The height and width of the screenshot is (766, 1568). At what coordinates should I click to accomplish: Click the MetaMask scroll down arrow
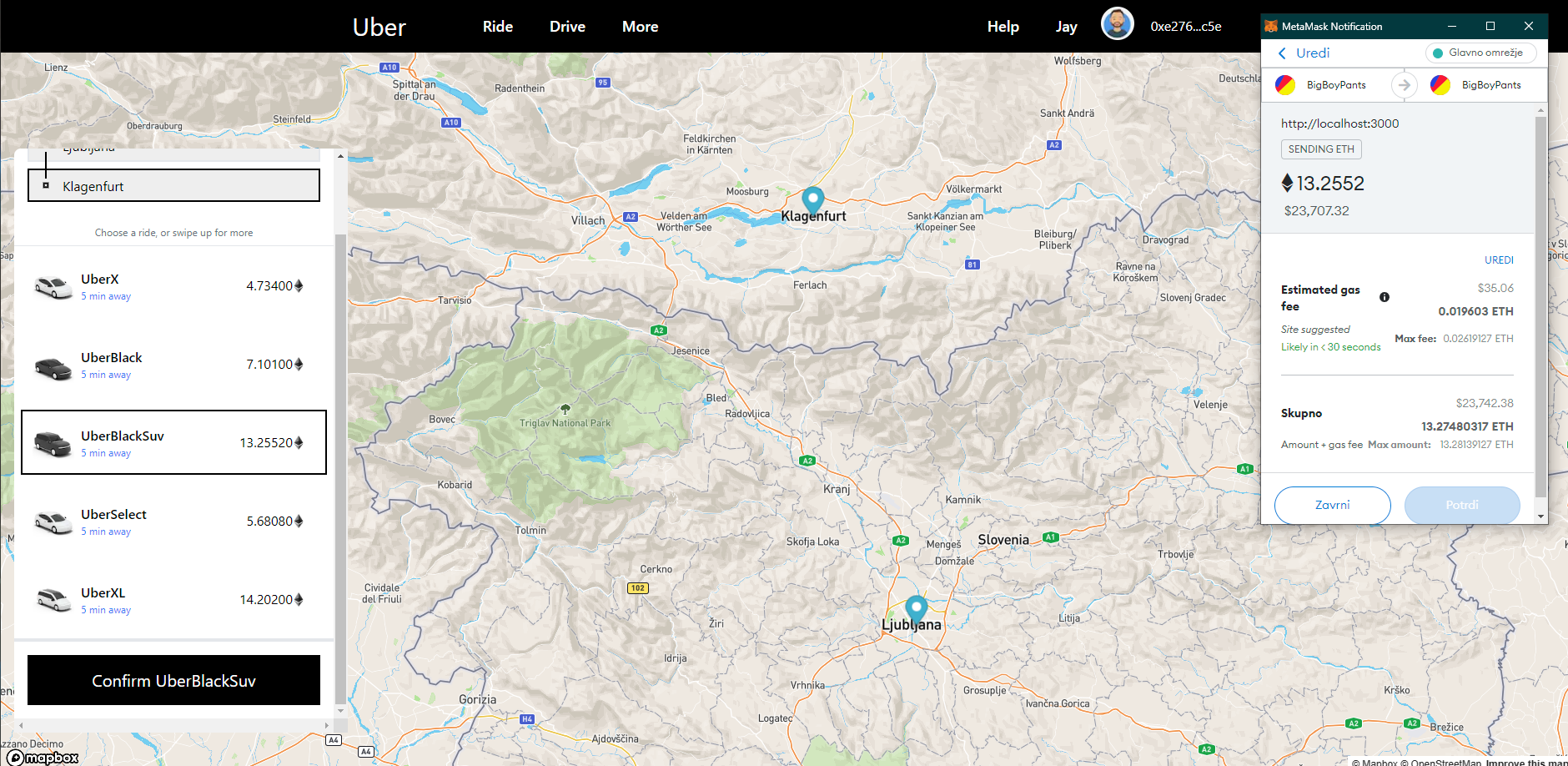click(1540, 517)
